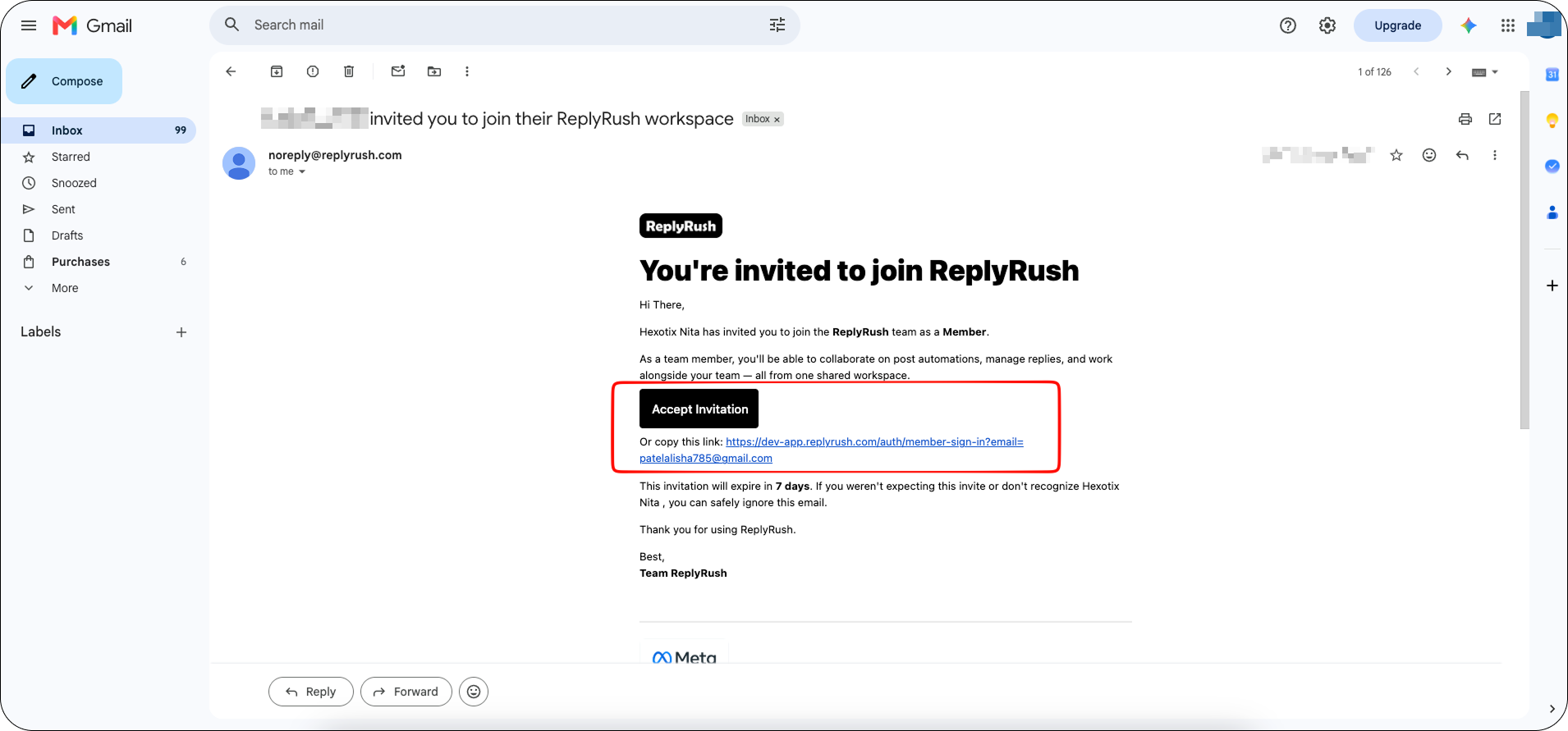Open toolbar more options menu
The width and height of the screenshot is (1568, 731).
[467, 71]
